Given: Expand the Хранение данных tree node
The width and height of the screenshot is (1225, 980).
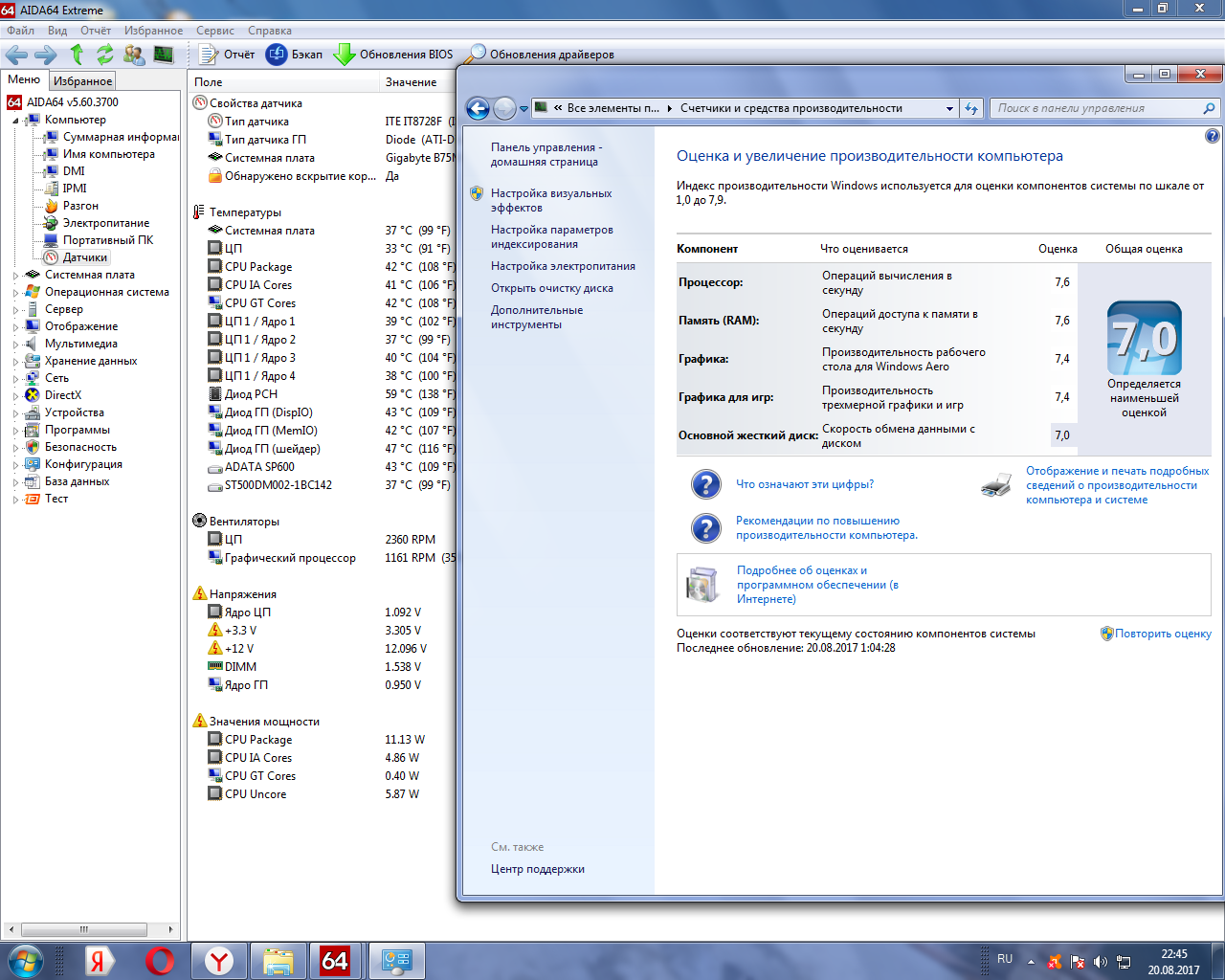Looking at the screenshot, I should 15,362.
